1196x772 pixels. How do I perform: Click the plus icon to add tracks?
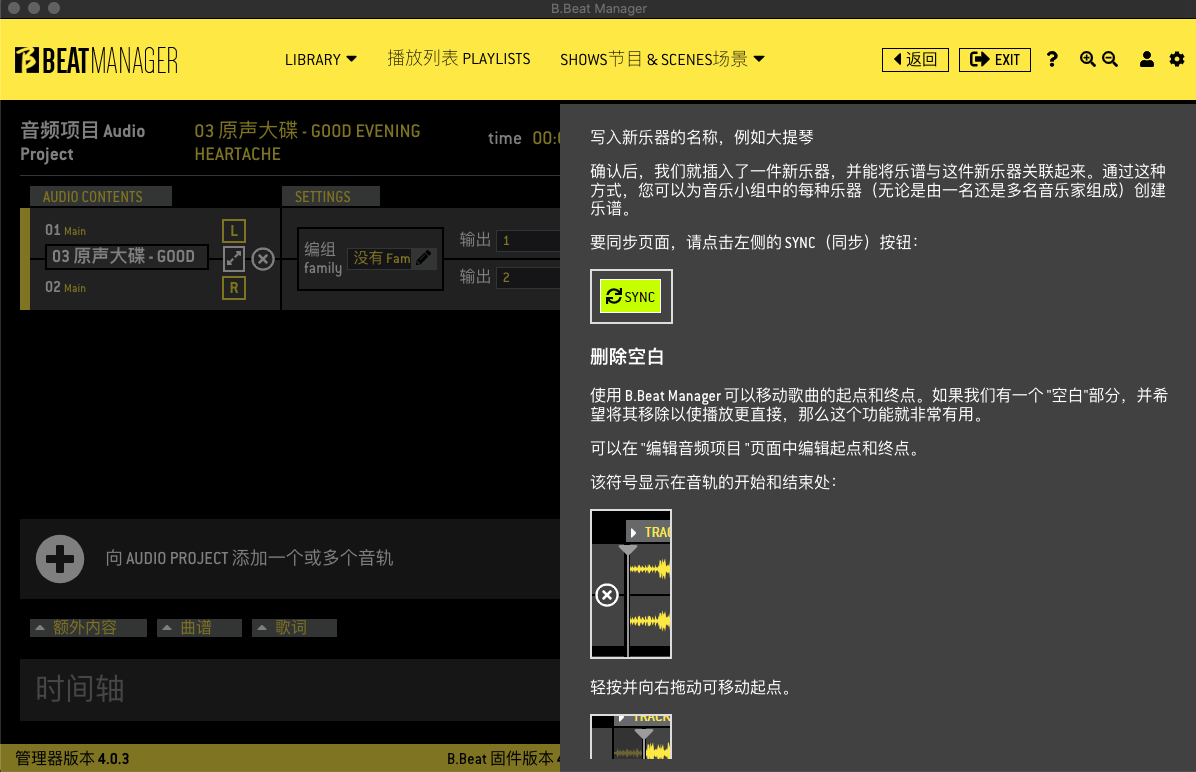pyautogui.click(x=59, y=559)
